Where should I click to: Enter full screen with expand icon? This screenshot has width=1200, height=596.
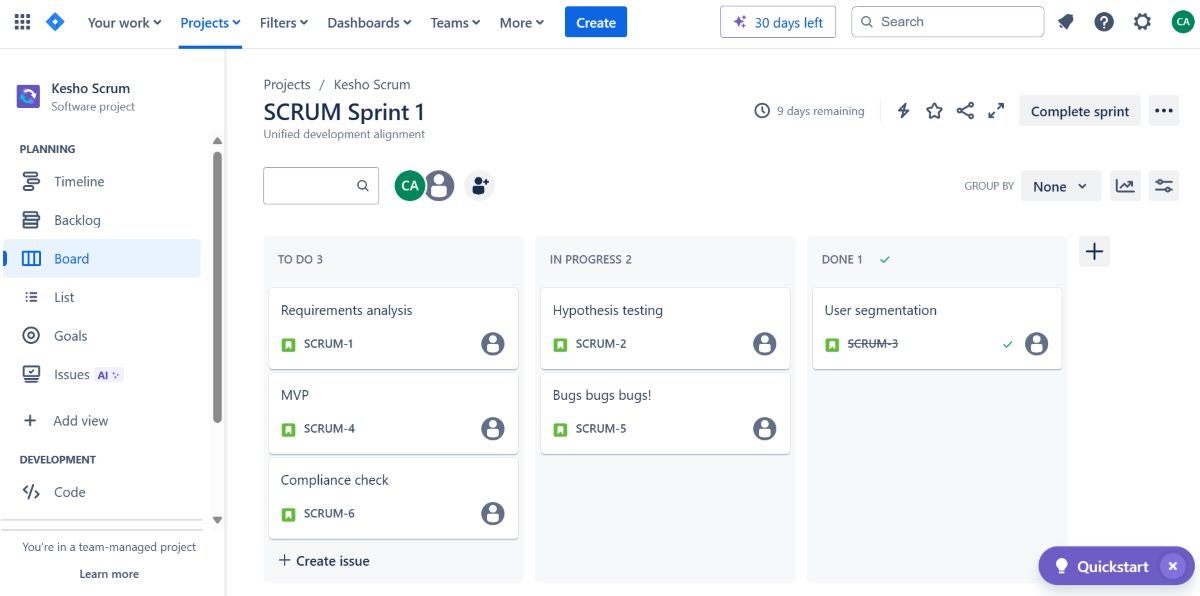pyautogui.click(x=996, y=111)
